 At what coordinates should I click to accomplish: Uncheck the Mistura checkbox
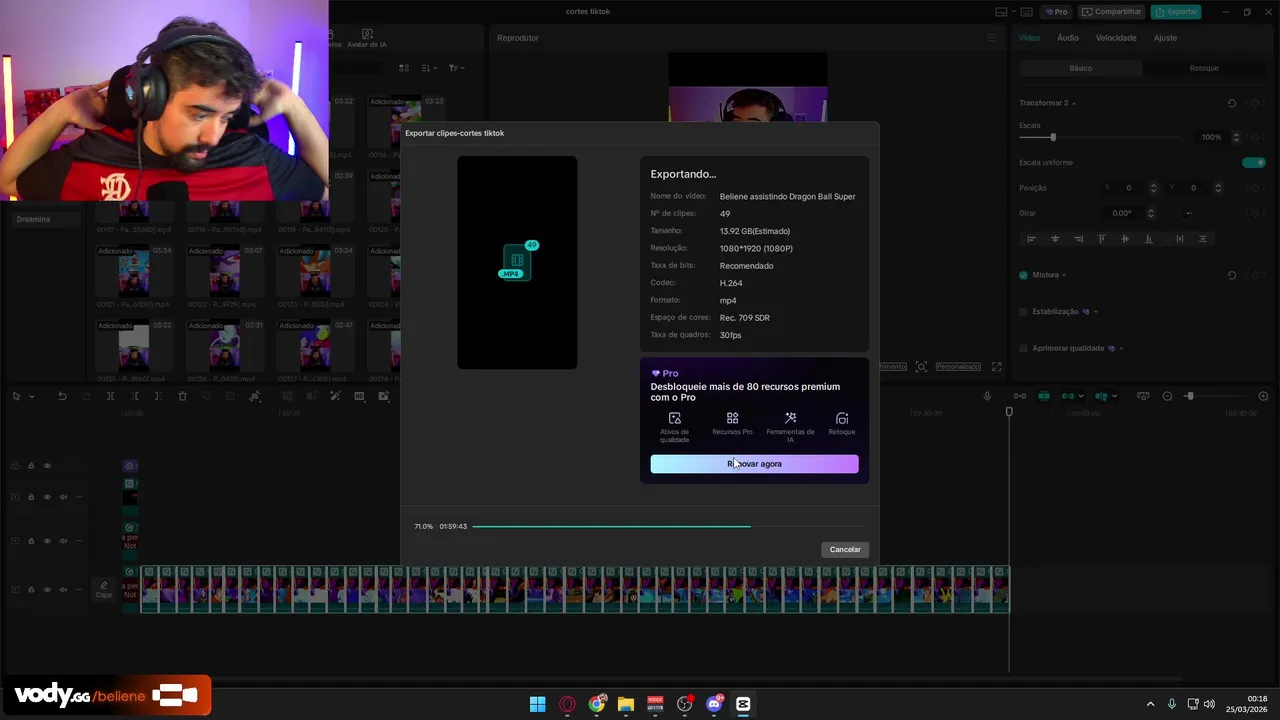tap(1023, 275)
